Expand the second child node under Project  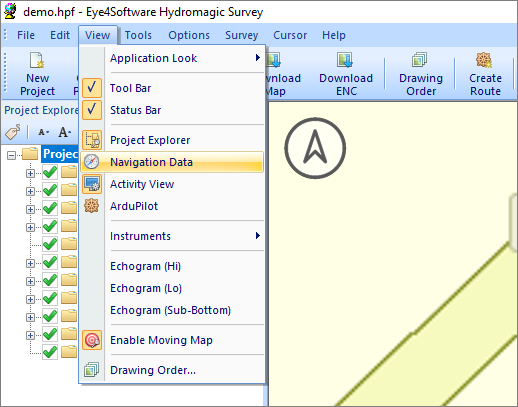pyautogui.click(x=30, y=191)
